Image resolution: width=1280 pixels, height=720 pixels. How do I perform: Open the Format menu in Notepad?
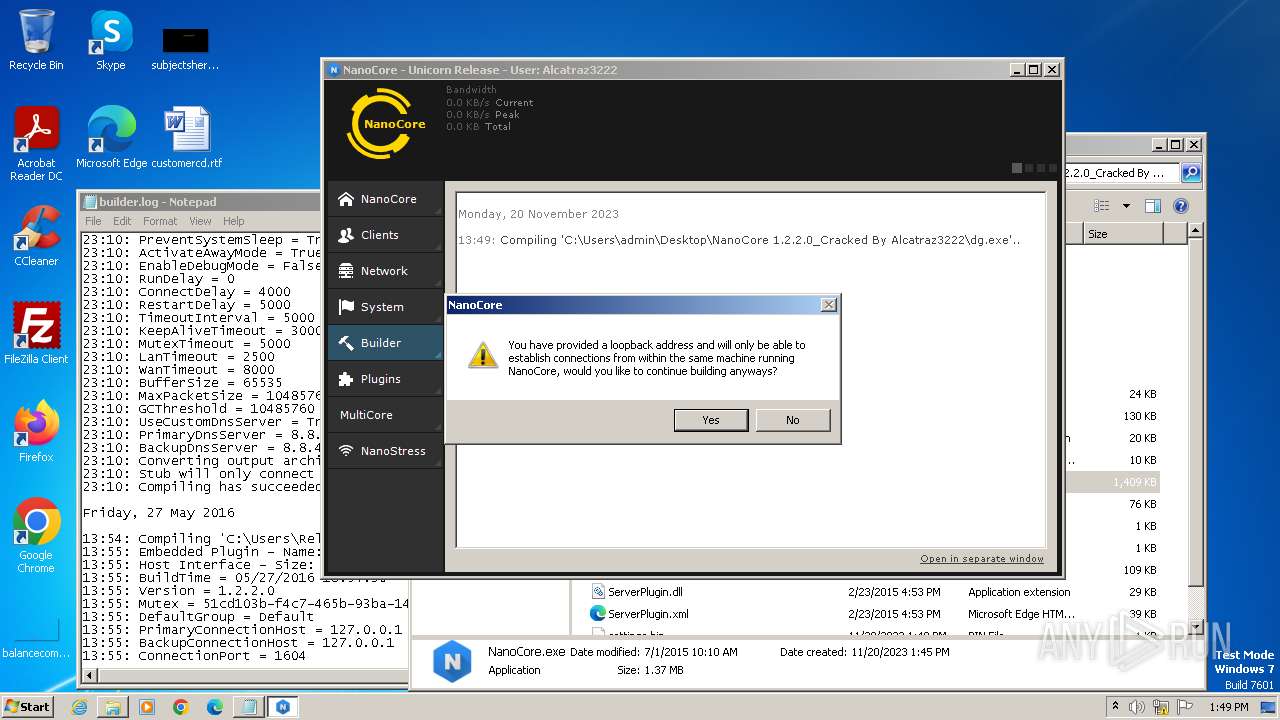(x=160, y=221)
